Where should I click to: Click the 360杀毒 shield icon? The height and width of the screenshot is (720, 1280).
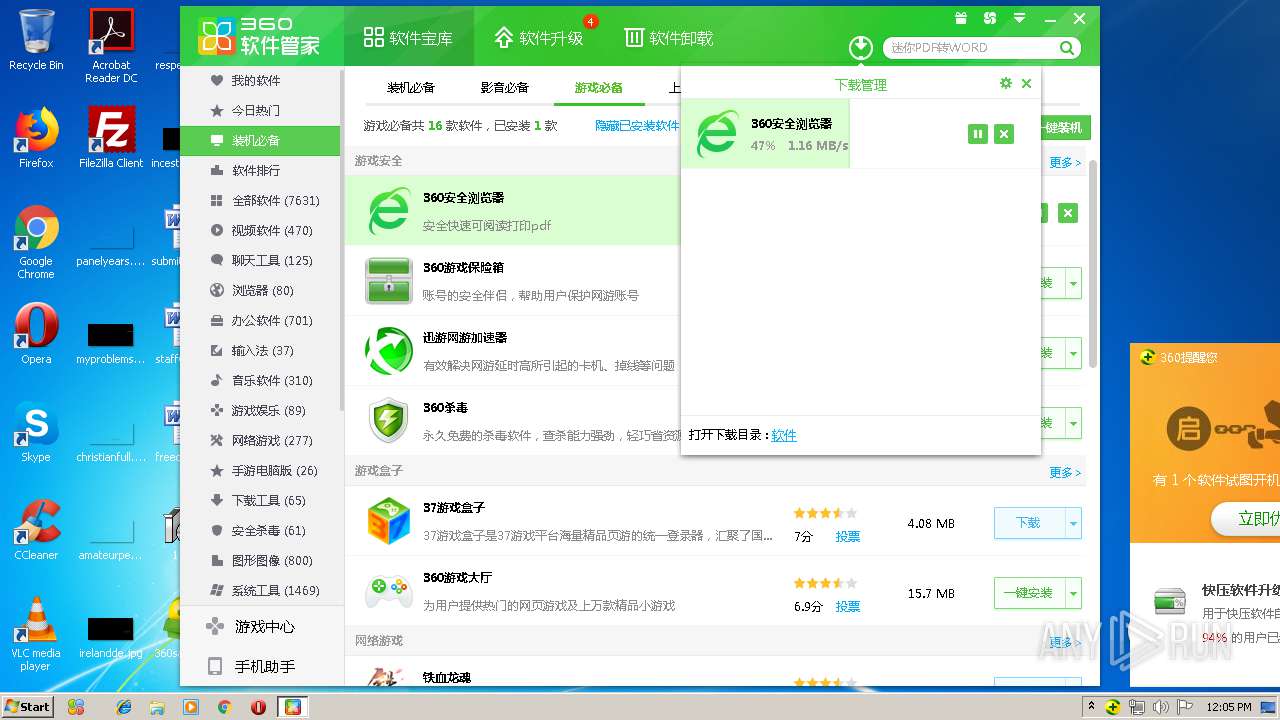[x=388, y=421]
